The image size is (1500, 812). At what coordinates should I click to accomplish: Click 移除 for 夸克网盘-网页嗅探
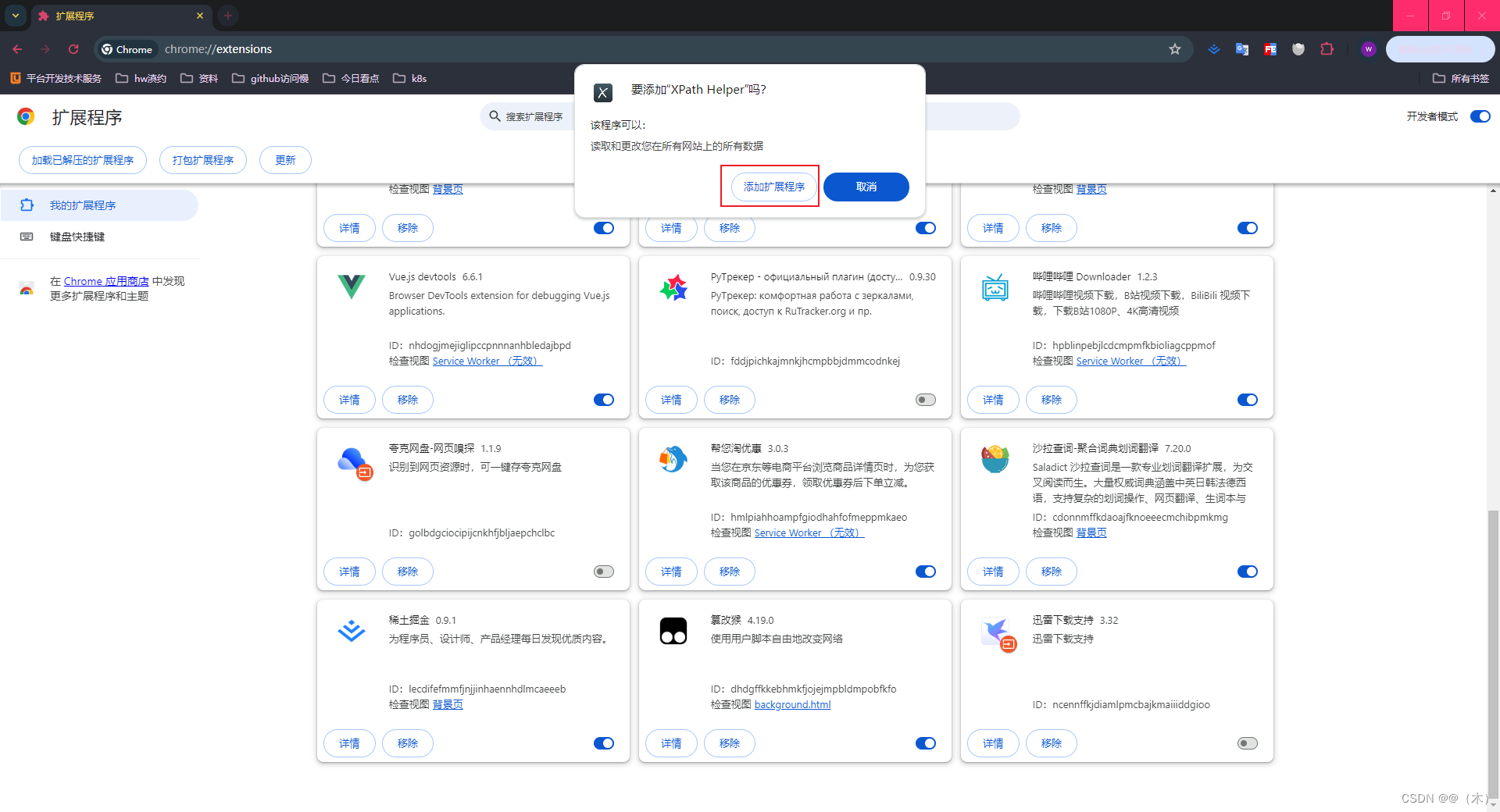(x=408, y=572)
